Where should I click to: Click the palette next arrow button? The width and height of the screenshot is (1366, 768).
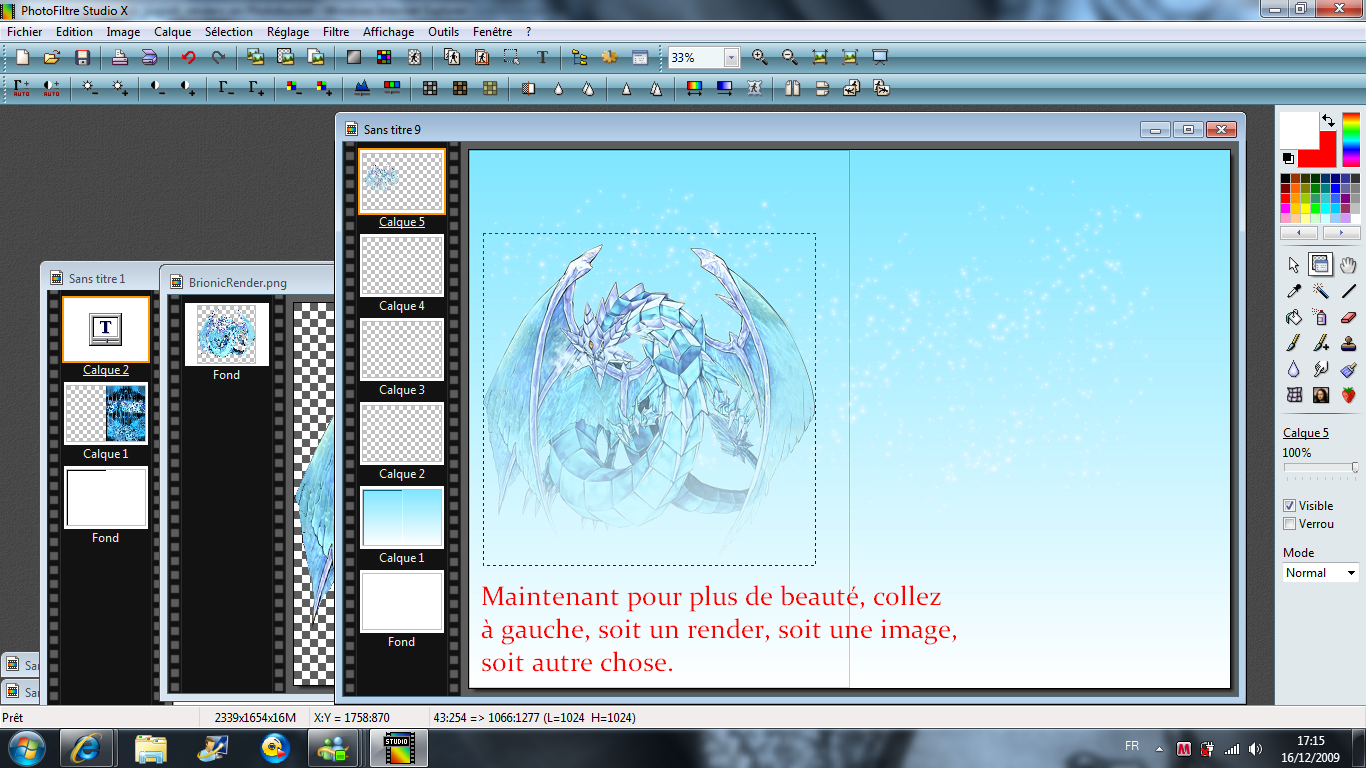pos(1341,233)
